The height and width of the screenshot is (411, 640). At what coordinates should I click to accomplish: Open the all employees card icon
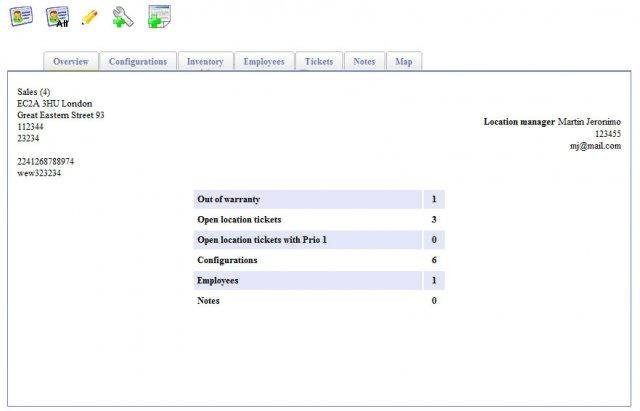pos(58,17)
